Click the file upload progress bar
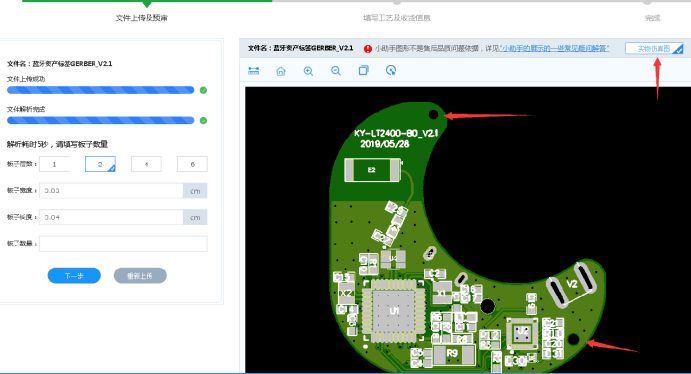This screenshot has height=374, width=691. pos(100,90)
